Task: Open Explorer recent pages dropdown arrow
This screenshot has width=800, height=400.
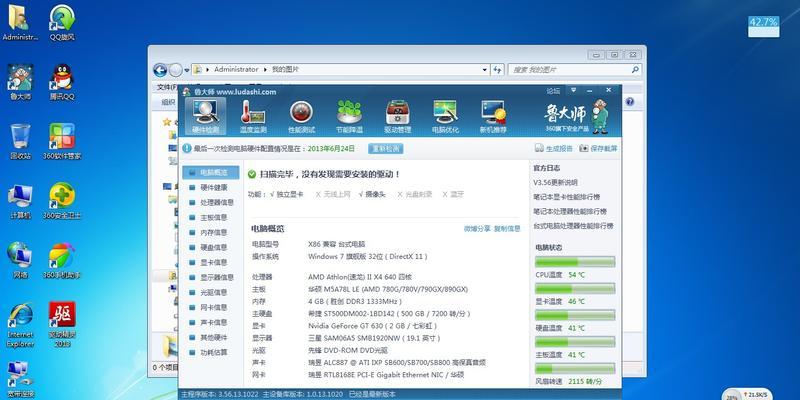Action: (187, 70)
